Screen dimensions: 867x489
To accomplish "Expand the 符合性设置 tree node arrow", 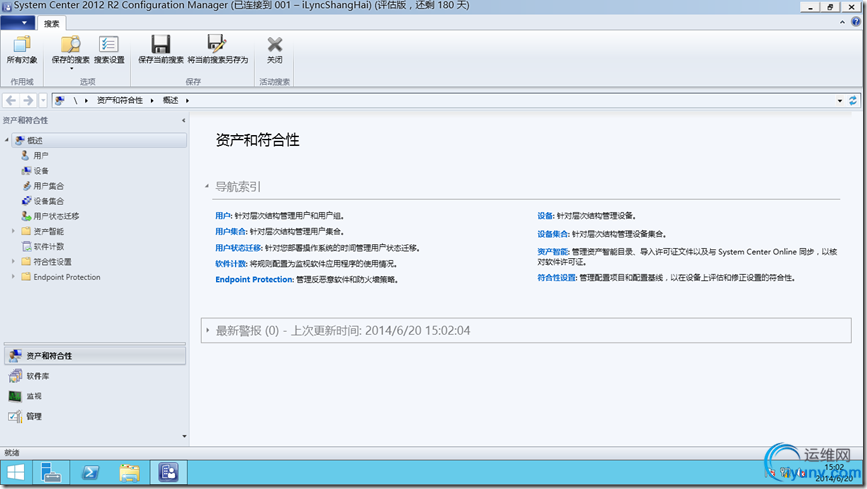I will tap(13, 262).
